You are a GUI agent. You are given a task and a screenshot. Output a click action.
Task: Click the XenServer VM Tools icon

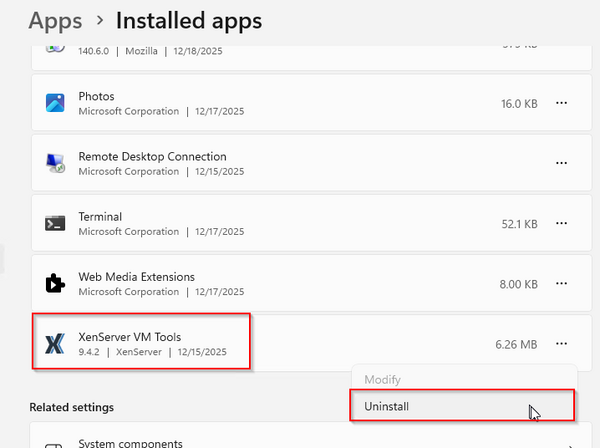click(55, 344)
